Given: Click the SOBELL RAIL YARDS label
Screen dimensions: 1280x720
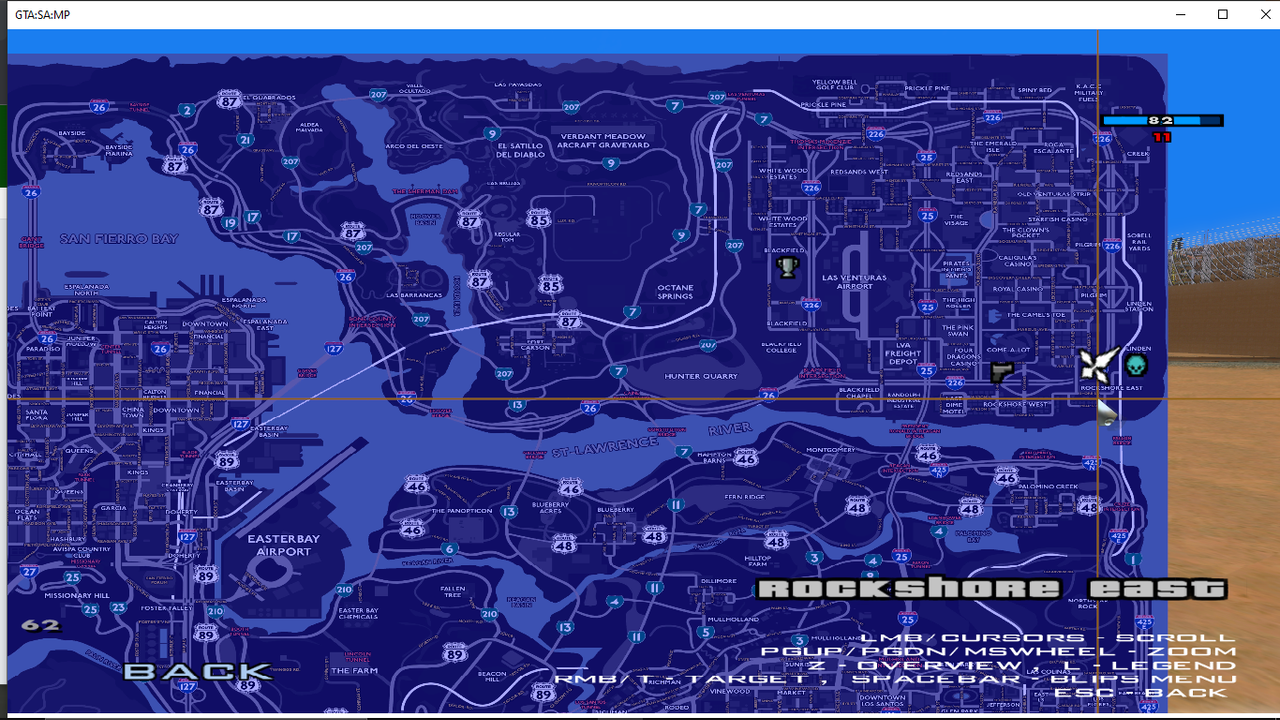Looking at the screenshot, I should coord(1139,242).
